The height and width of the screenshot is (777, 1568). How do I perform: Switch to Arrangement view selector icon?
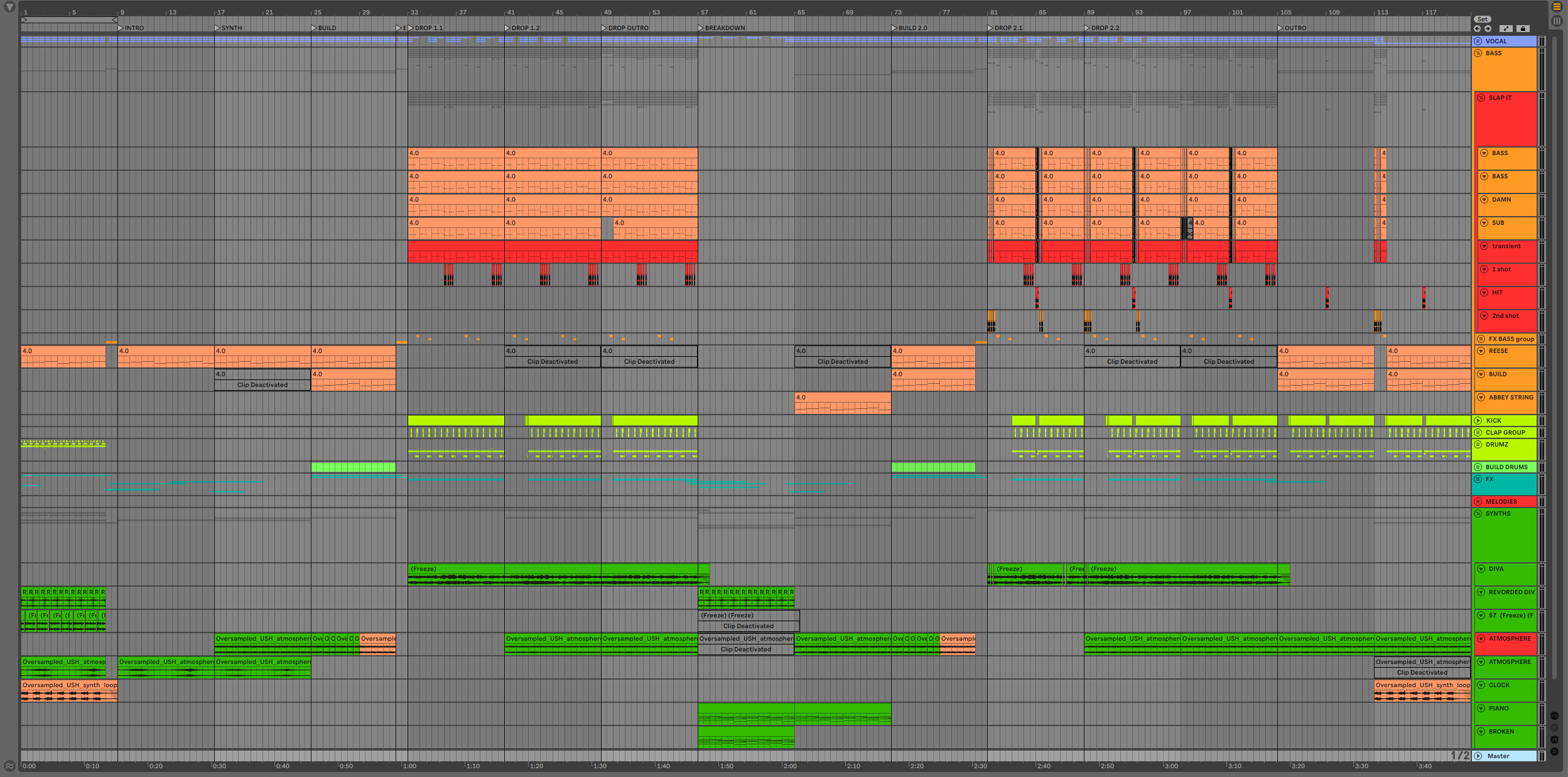[x=1557, y=7]
